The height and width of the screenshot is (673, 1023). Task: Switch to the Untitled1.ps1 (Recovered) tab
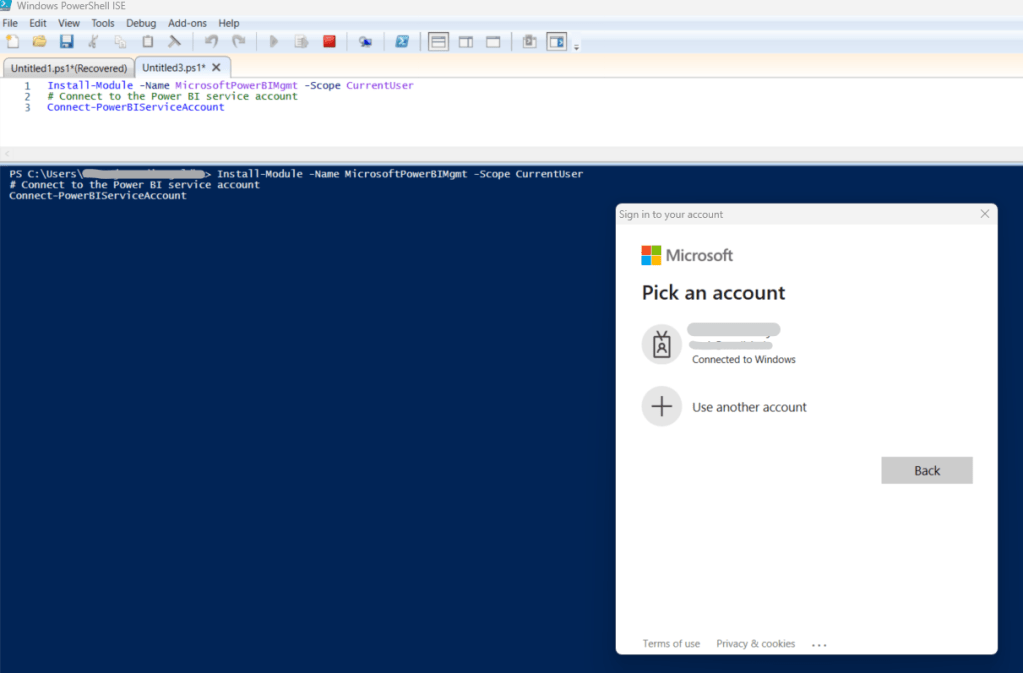68,68
